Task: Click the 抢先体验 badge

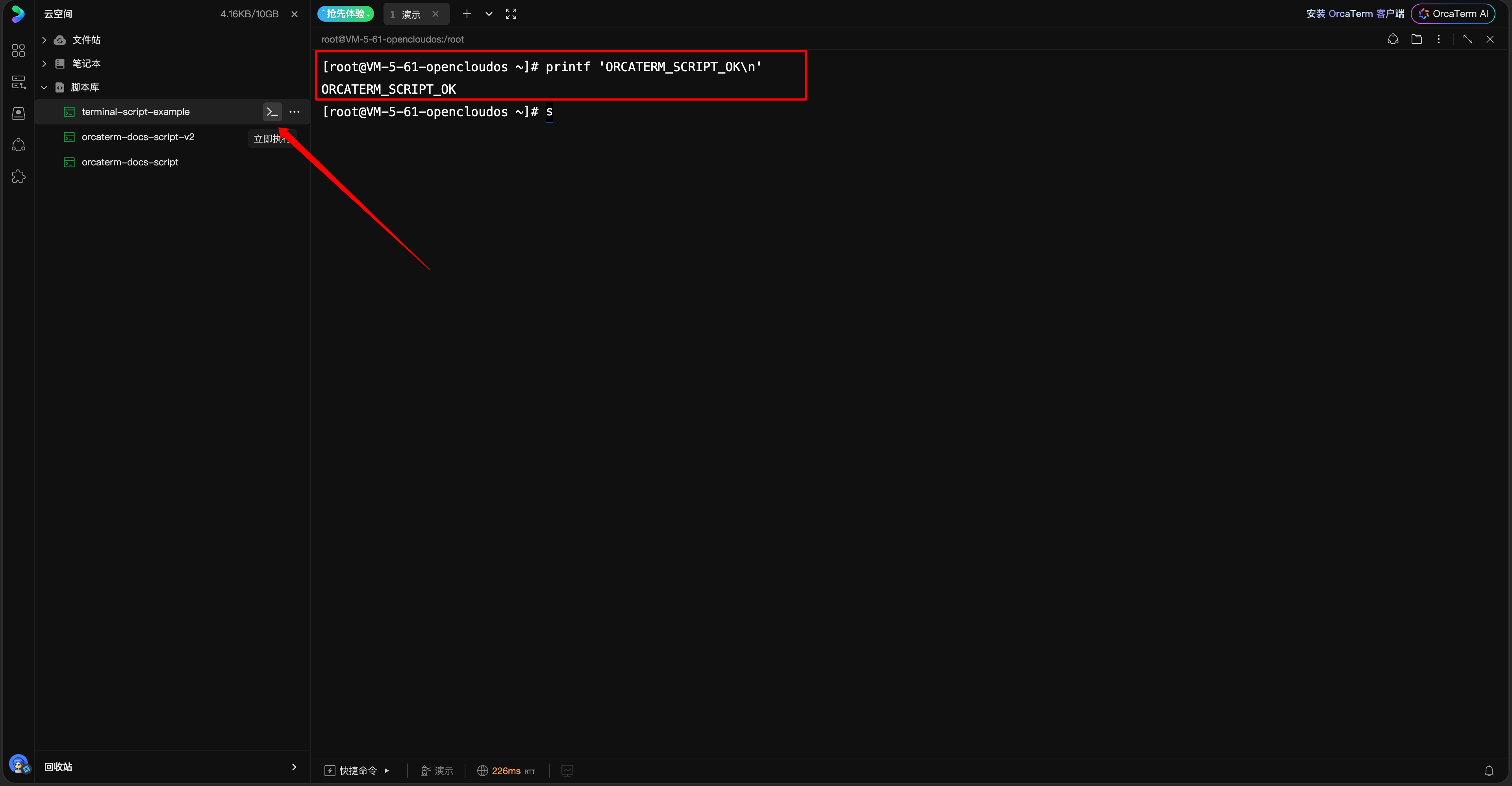Action: (x=346, y=13)
